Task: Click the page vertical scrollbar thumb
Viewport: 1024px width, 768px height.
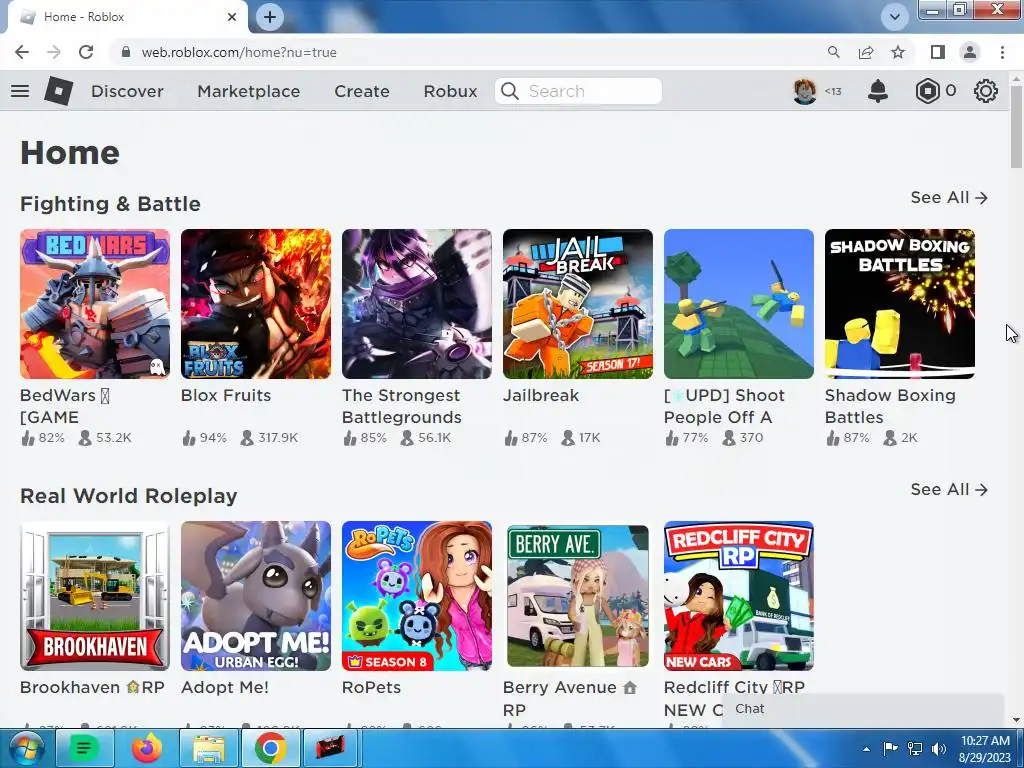Action: click(x=1016, y=126)
